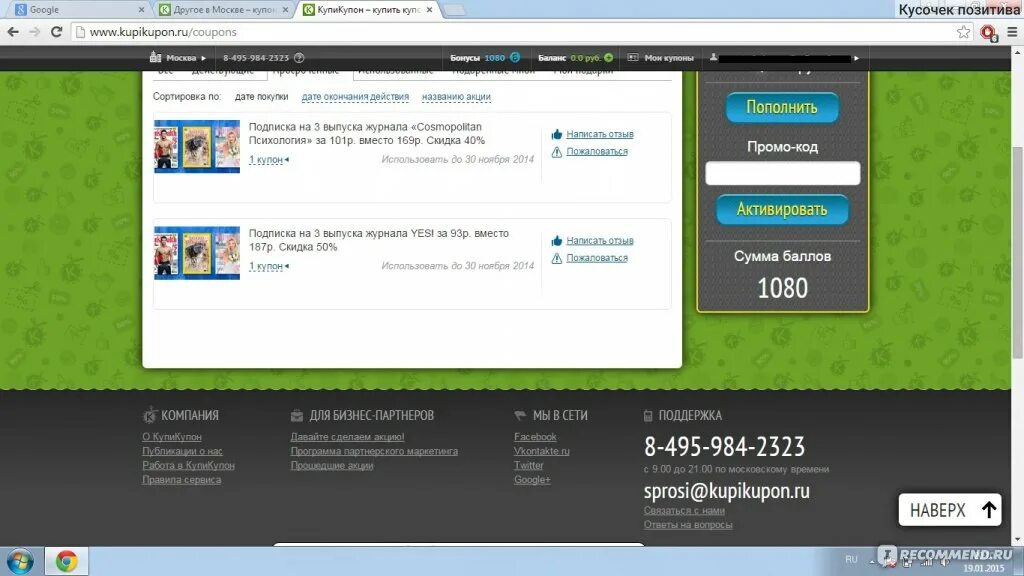Click the browser forward arrow
This screenshot has width=1024, height=576.
click(35, 32)
